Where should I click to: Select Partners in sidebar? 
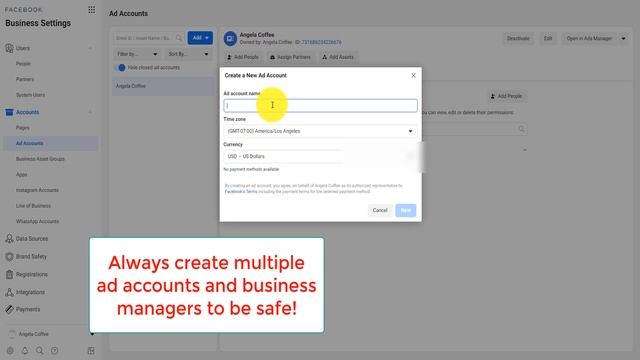[25, 79]
